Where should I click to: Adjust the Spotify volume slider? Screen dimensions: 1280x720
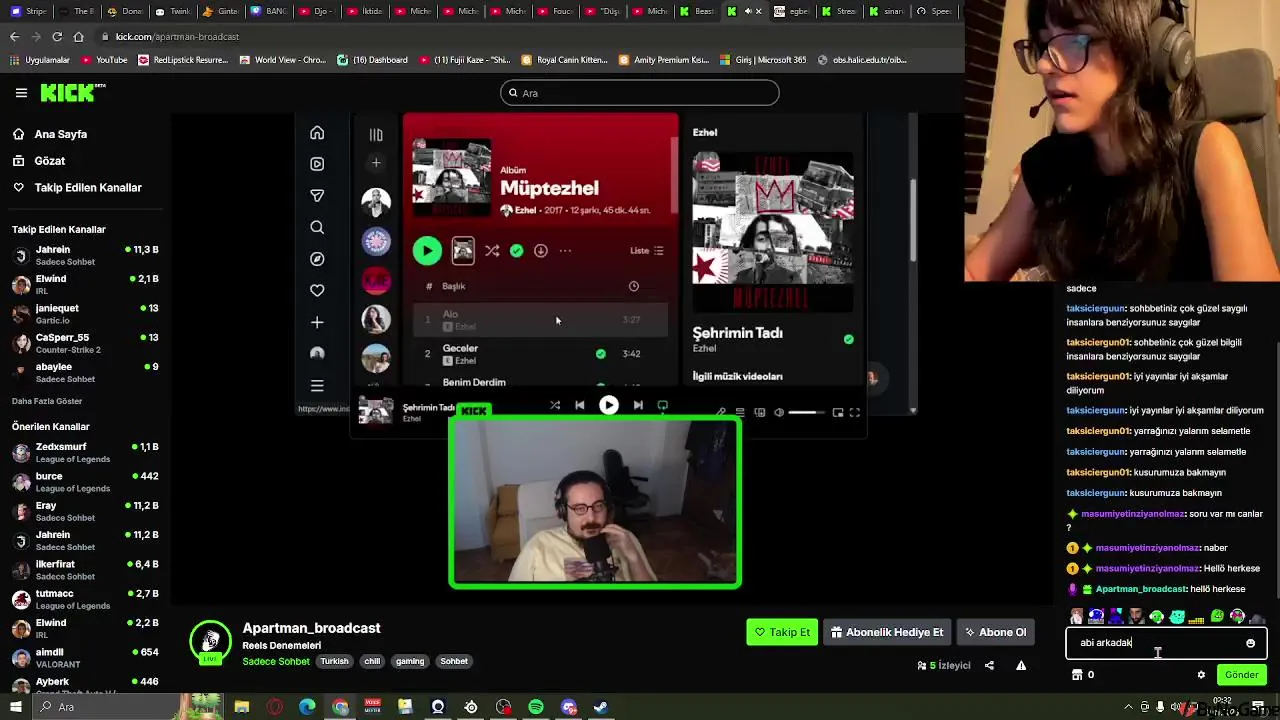806,412
